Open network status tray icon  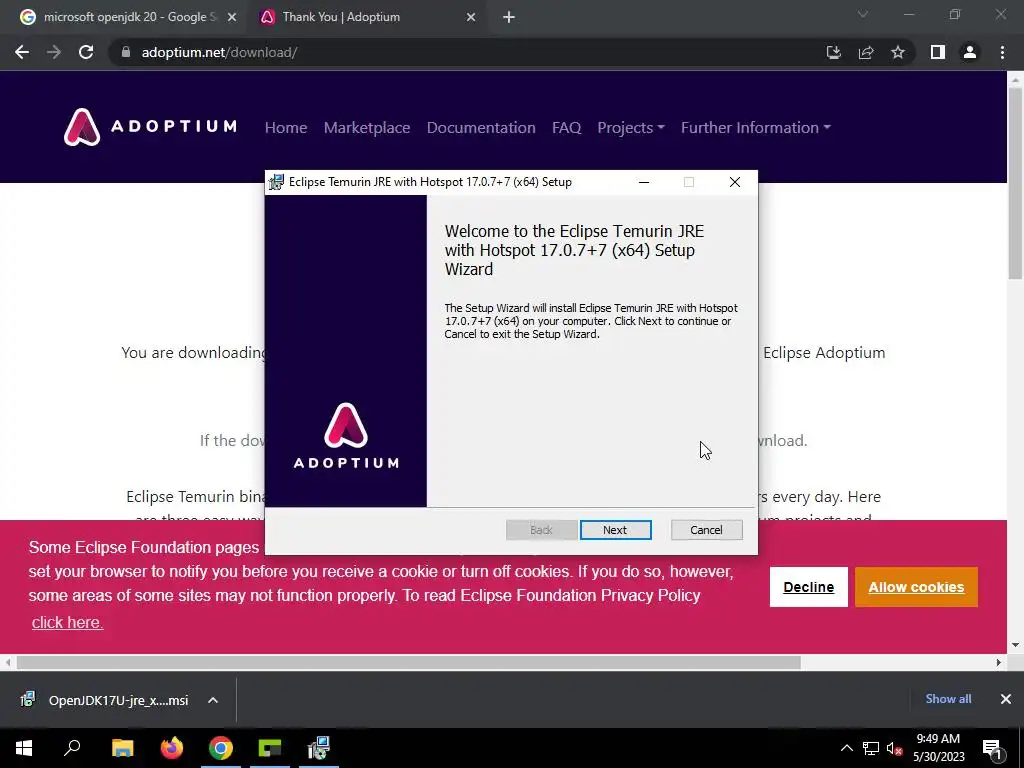tap(871, 748)
